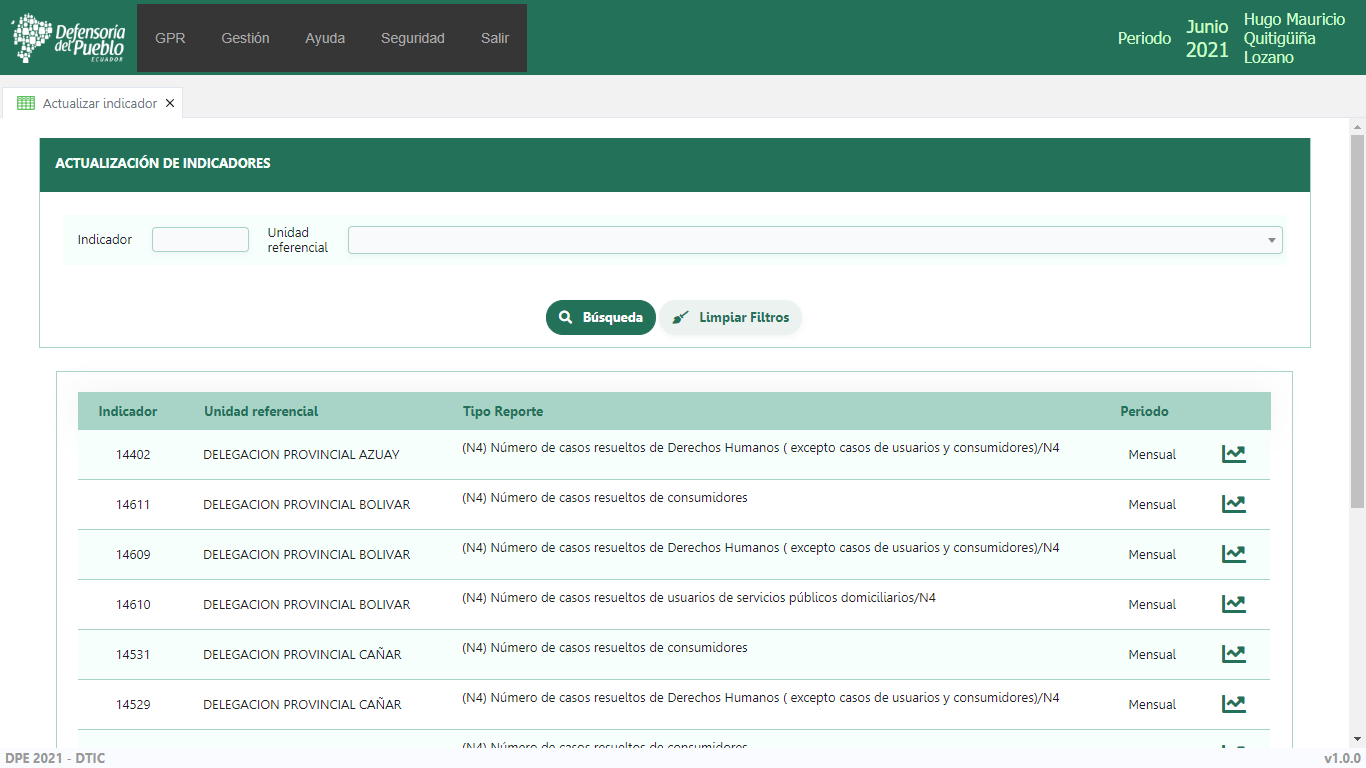Click the Búsqueda search button

(x=601, y=317)
